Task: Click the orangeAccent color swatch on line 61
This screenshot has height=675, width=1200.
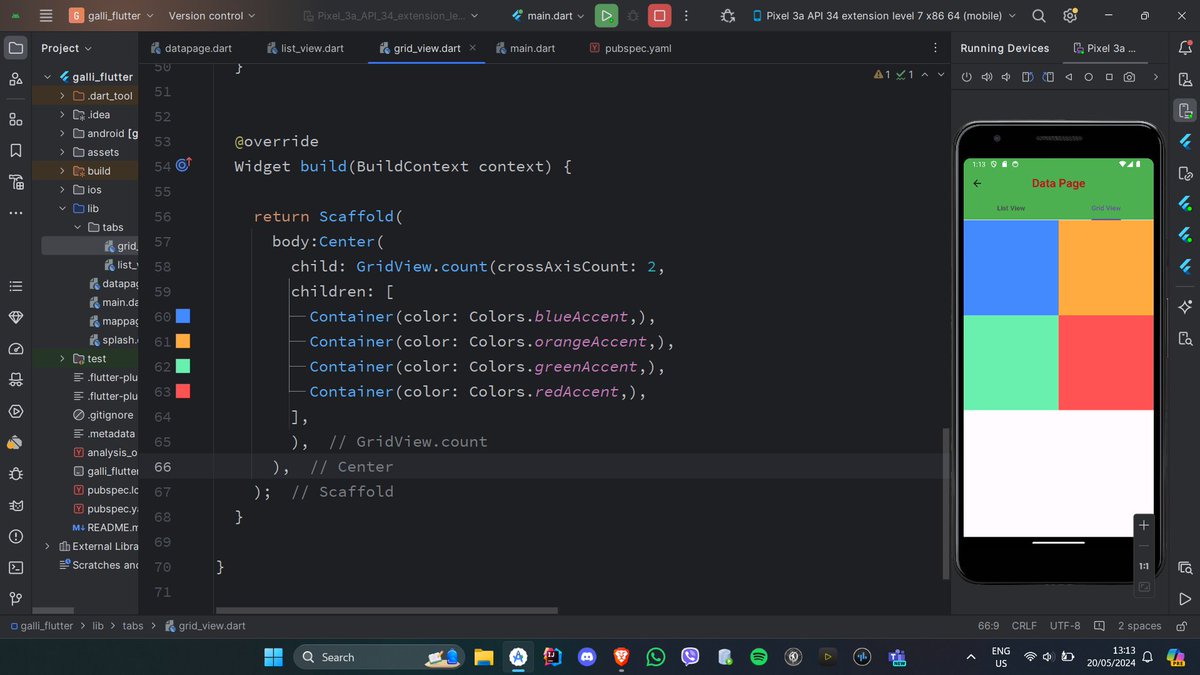Action: pyautogui.click(x=183, y=341)
